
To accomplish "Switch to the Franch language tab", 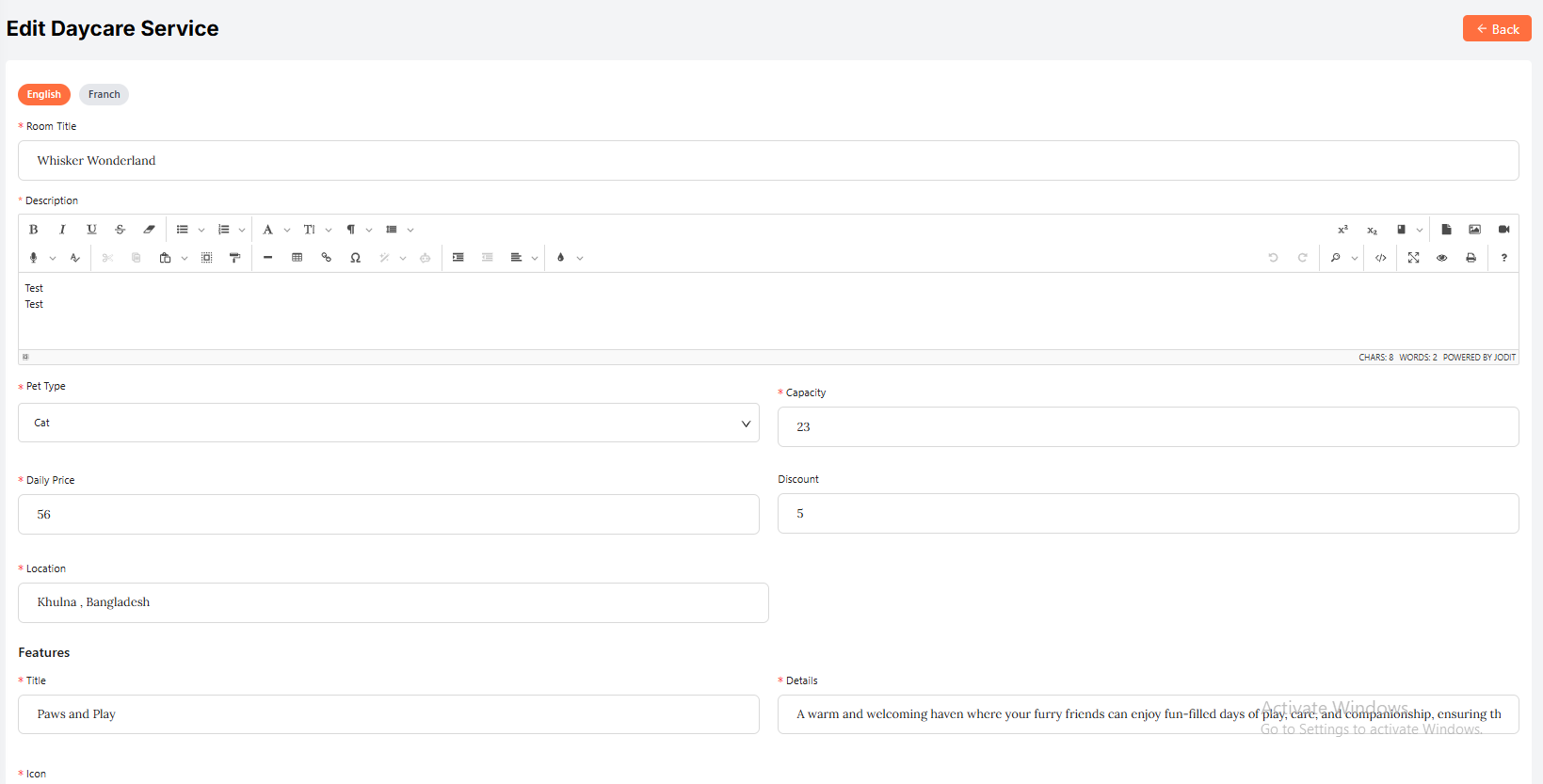I will [104, 95].
